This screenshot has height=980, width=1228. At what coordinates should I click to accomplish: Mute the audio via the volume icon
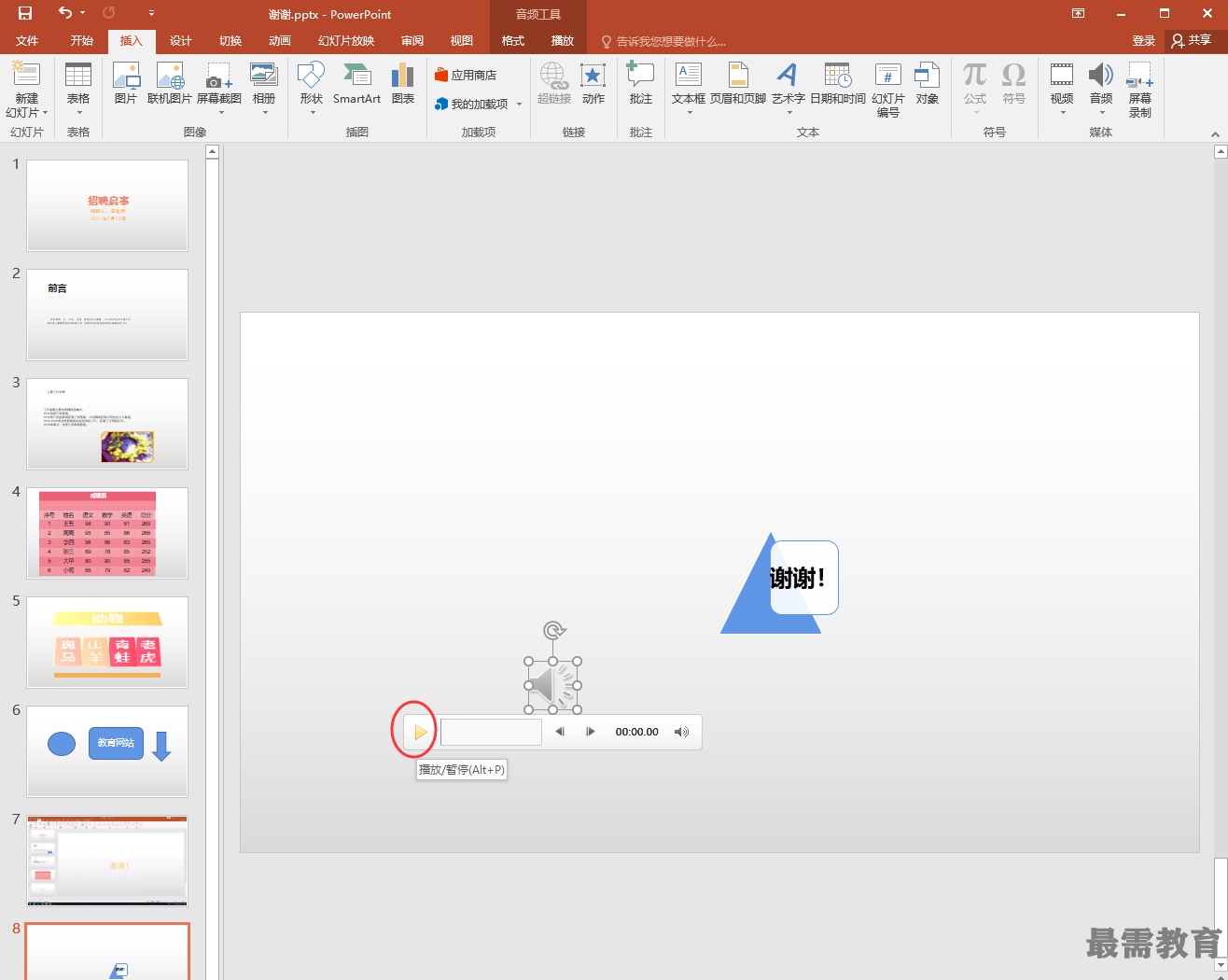pyautogui.click(x=681, y=732)
